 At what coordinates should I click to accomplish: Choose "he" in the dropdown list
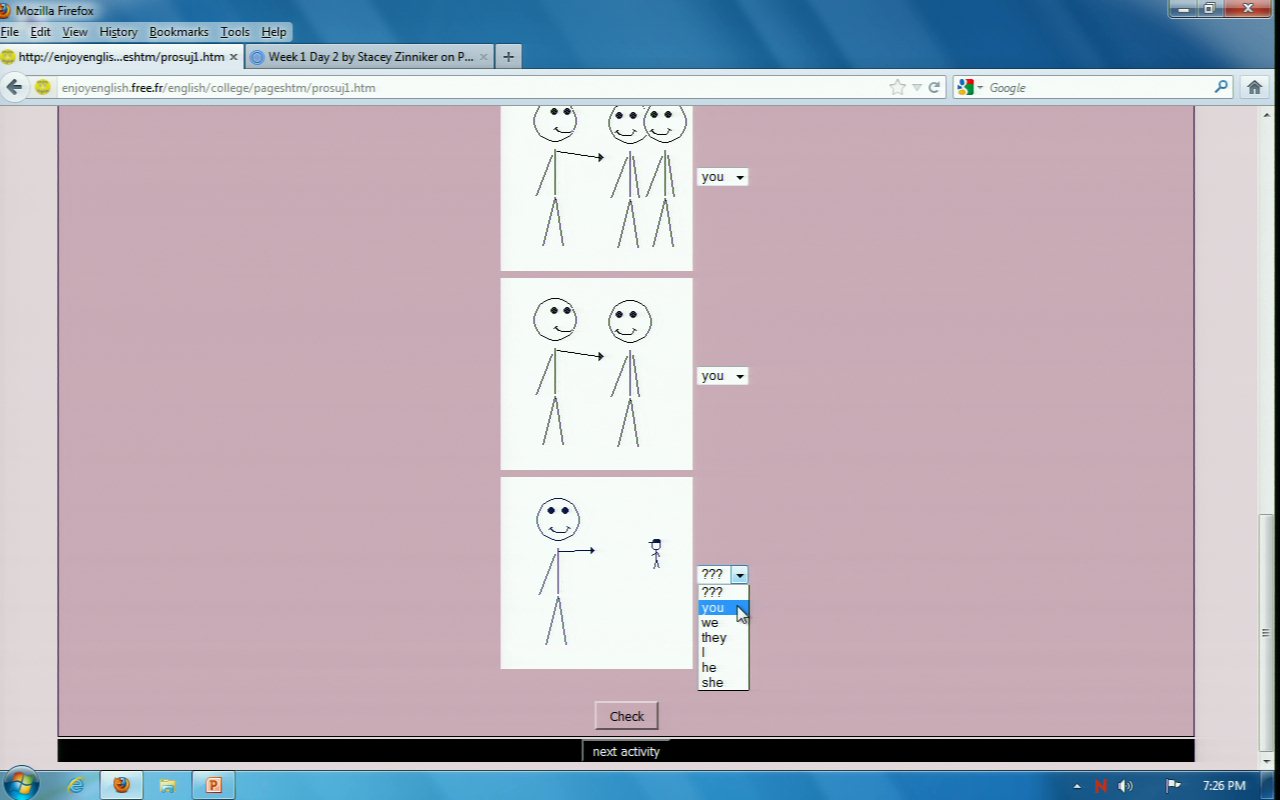[x=709, y=668]
